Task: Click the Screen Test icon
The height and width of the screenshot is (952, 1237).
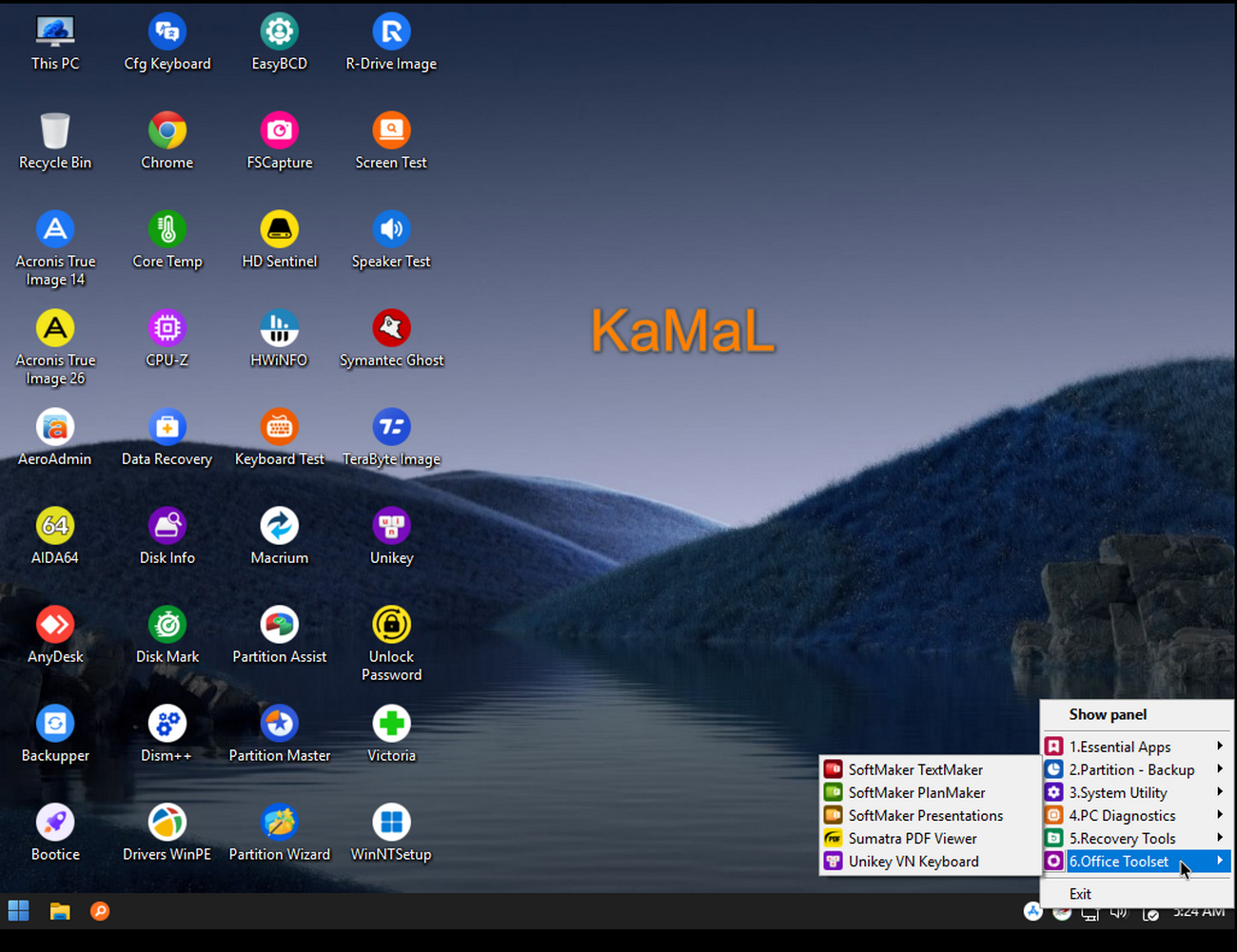Action: [391, 143]
